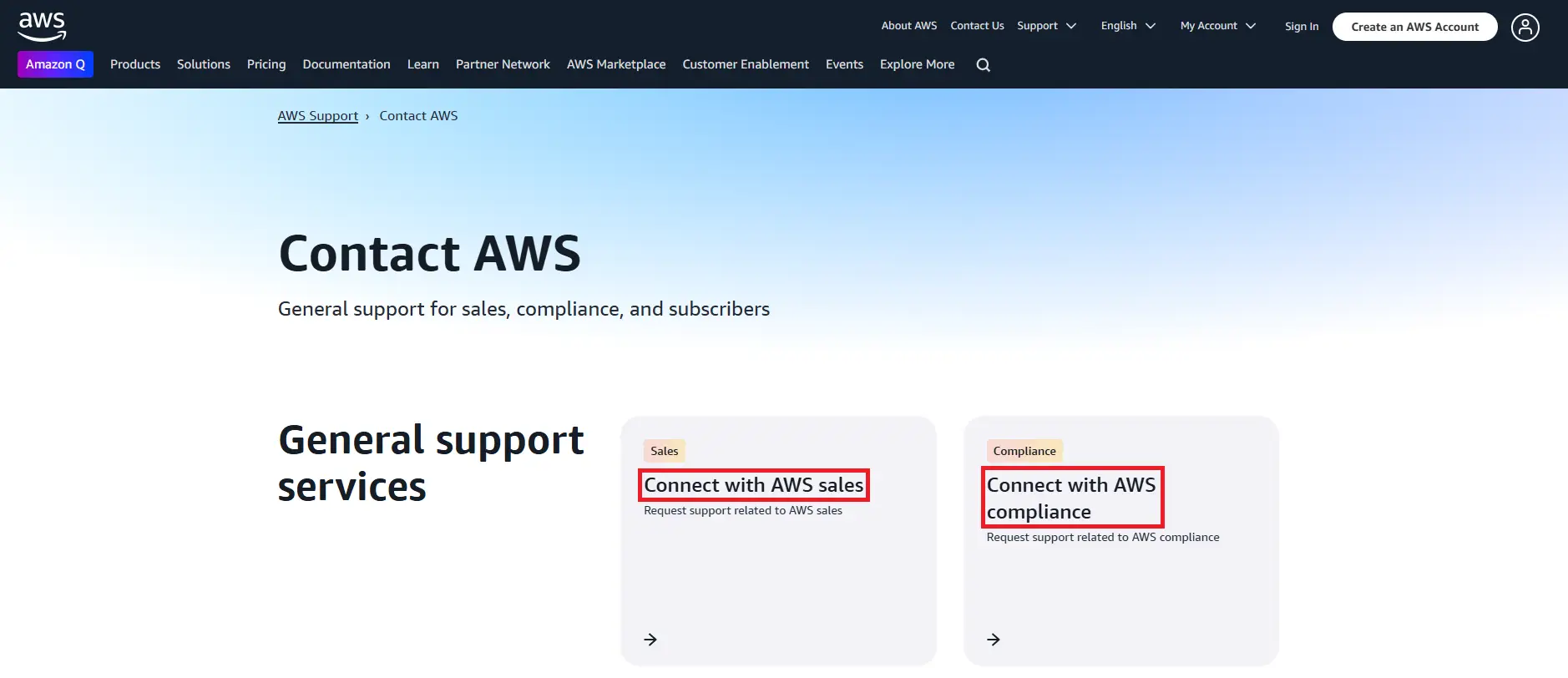The height and width of the screenshot is (678, 1568).
Task: Open the Connect with AWS sales link
Action: pyautogui.click(x=754, y=485)
